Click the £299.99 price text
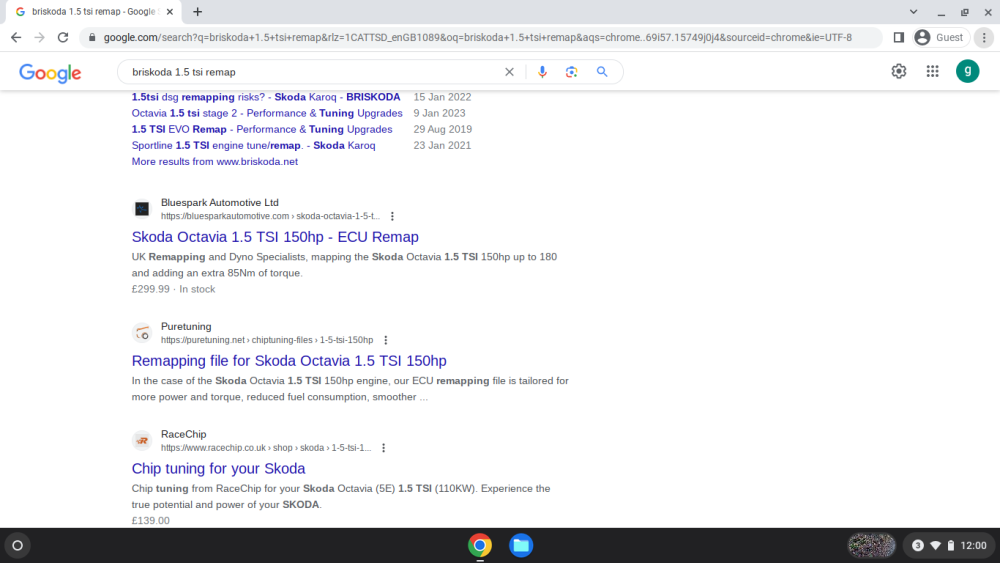 (151, 289)
